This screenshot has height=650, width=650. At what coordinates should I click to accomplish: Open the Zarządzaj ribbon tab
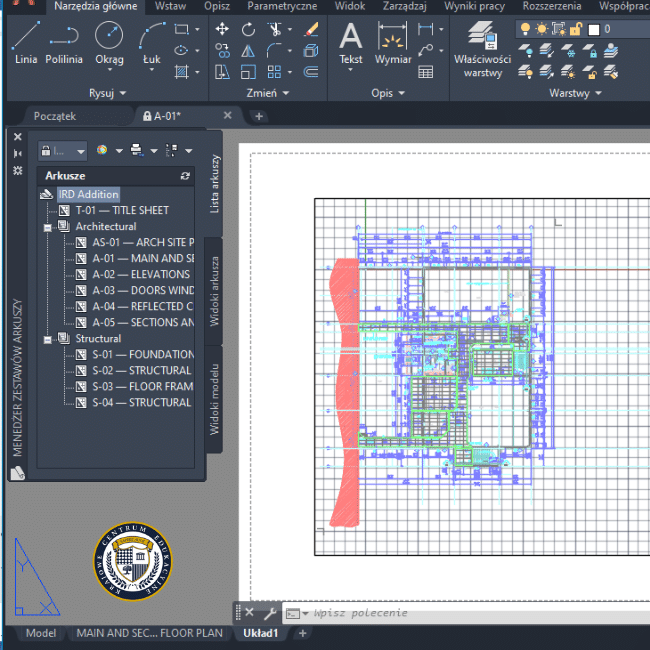point(405,6)
